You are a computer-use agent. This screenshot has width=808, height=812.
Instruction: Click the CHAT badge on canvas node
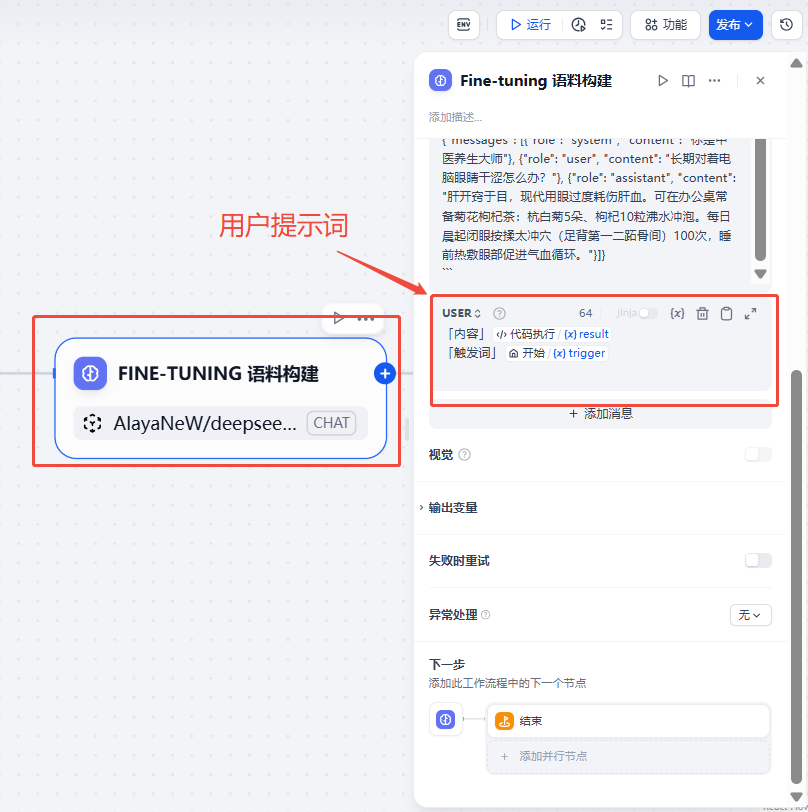331,423
